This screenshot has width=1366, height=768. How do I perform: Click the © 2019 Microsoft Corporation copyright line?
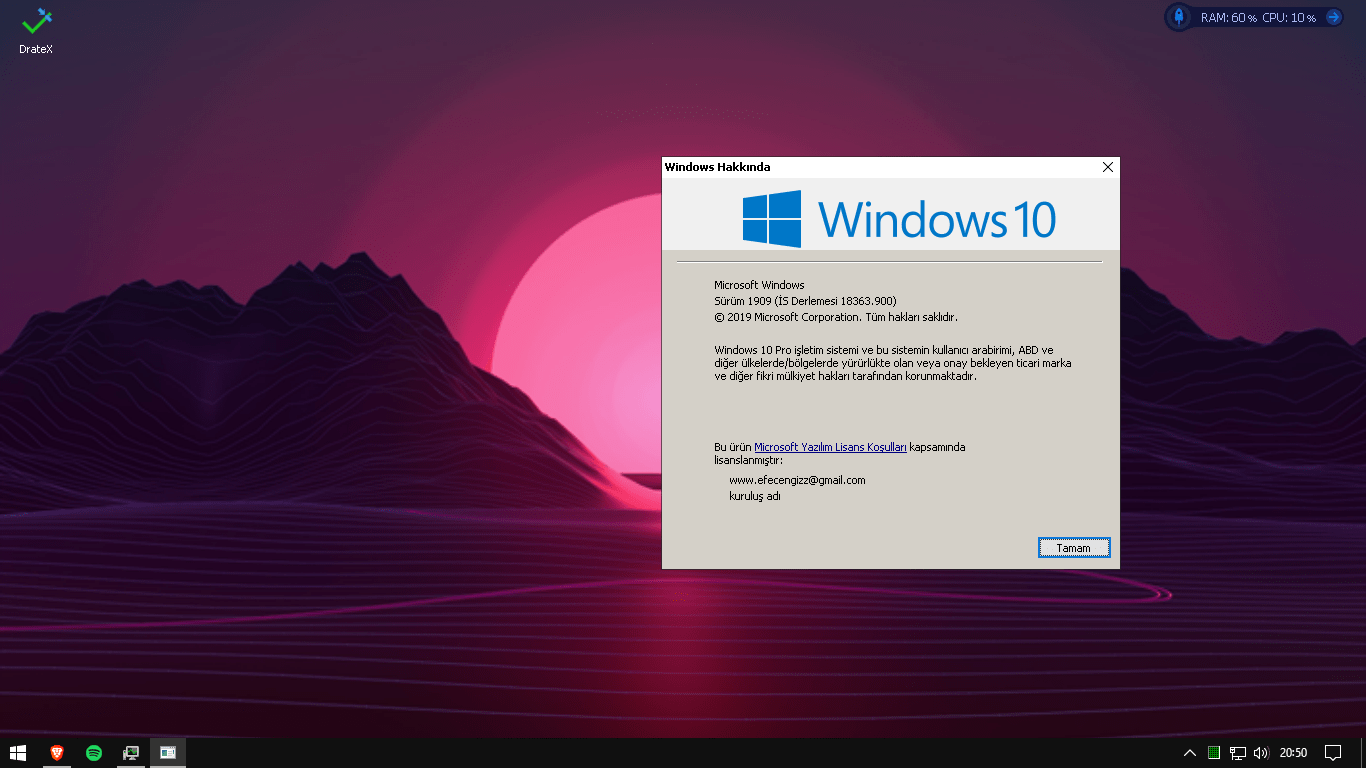coord(836,317)
